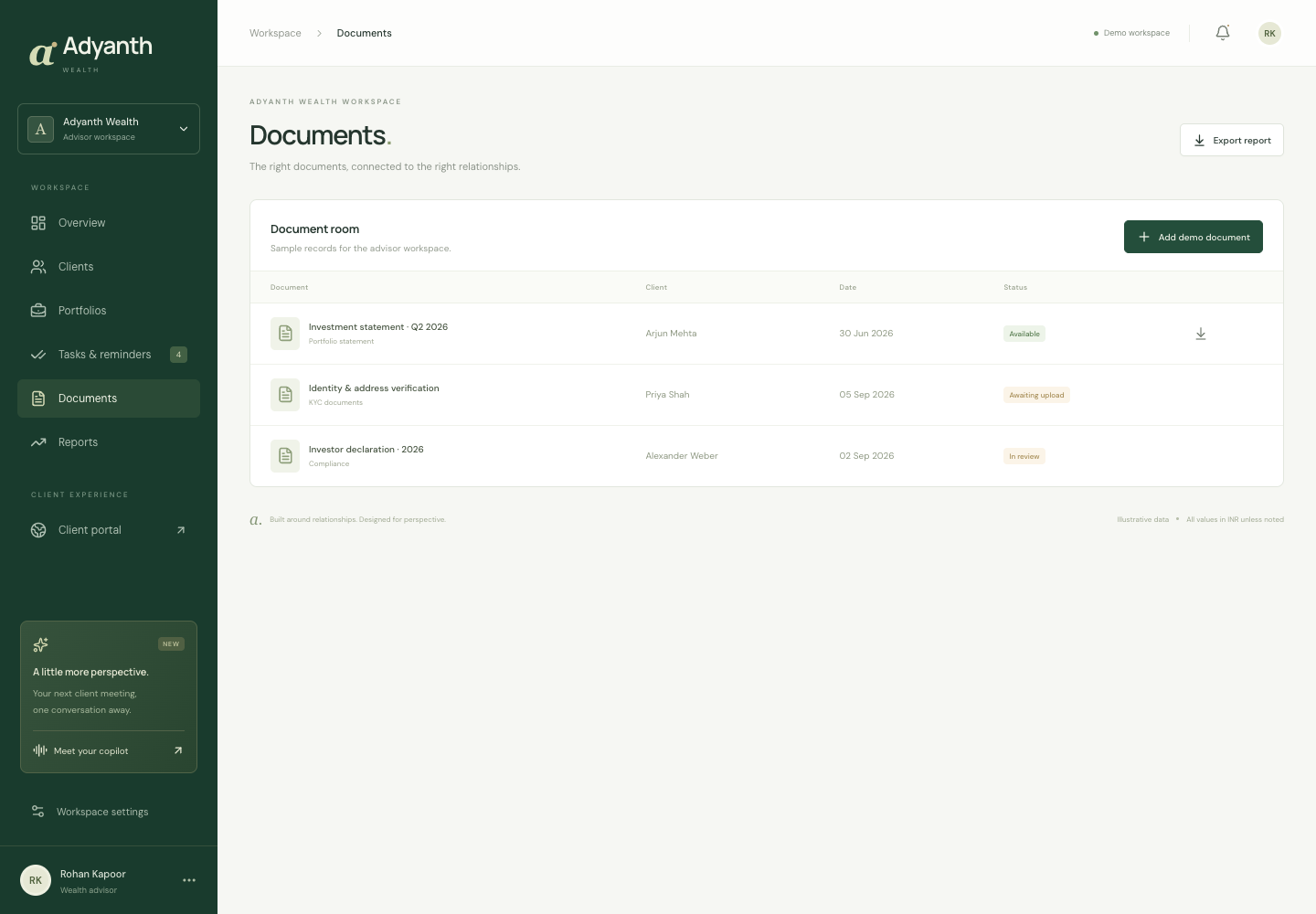This screenshot has height=914, width=1316.
Task: Select Documents in the sidebar
Action: point(109,399)
